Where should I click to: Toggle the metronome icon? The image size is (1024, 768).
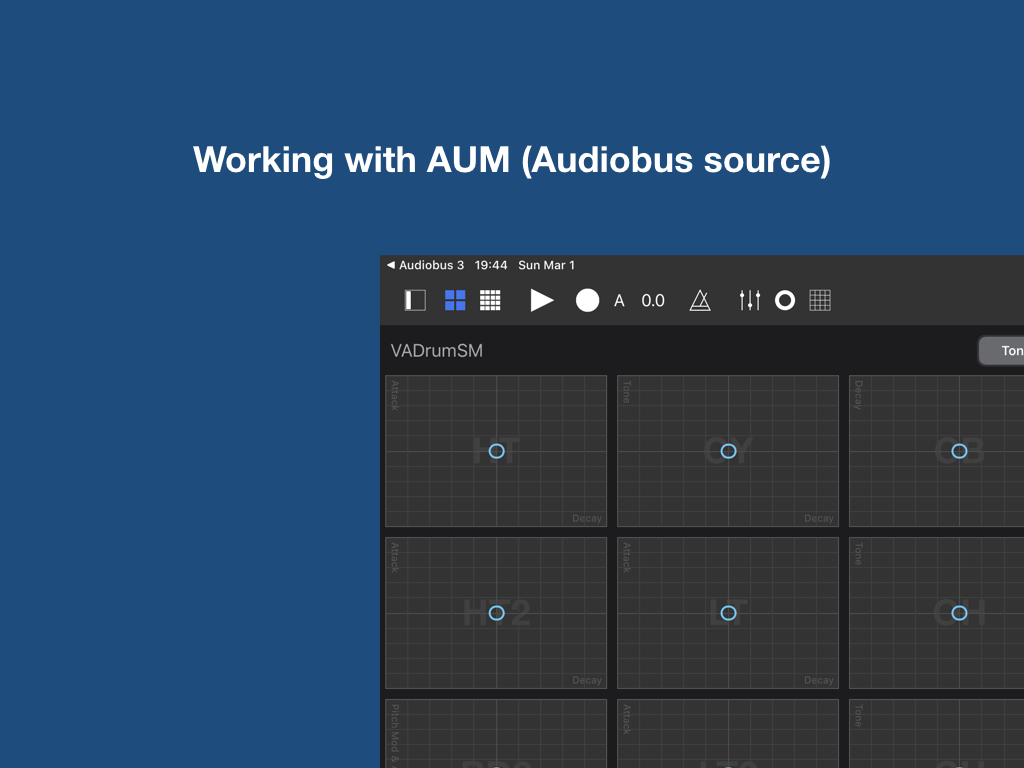point(700,300)
